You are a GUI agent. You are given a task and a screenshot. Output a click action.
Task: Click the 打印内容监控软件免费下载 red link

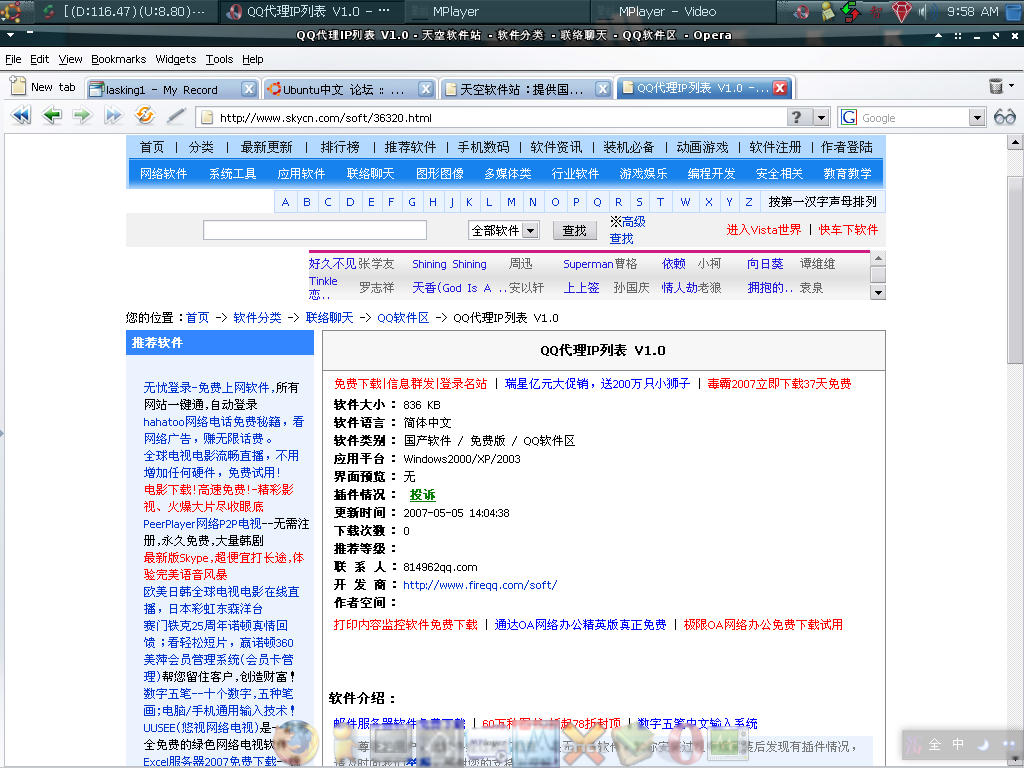[406, 625]
